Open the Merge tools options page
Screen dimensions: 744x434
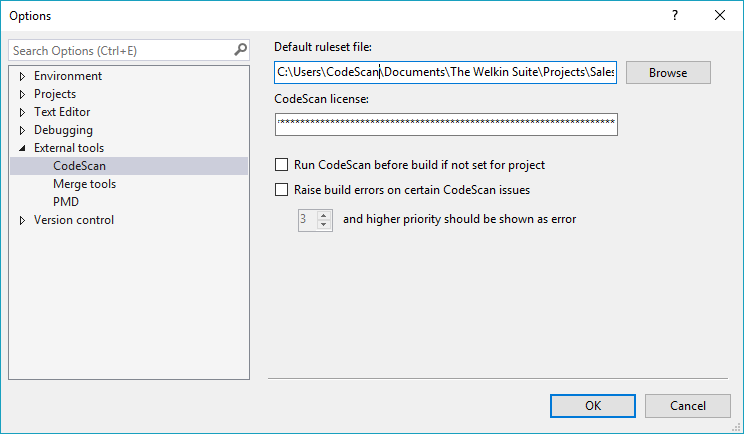coord(84,184)
